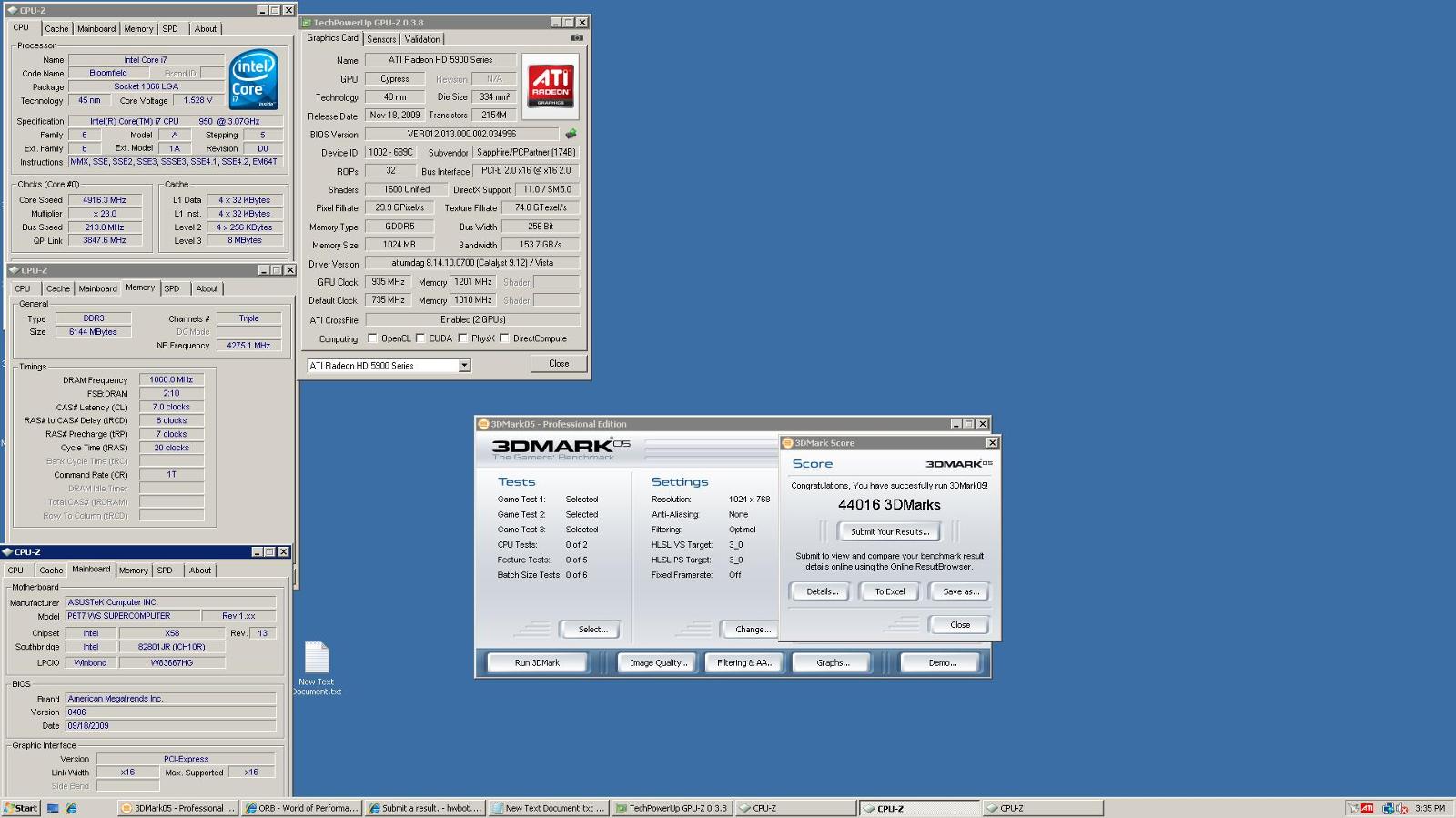1456x818 pixels.
Task: Open SPD tab in middle CPU-Z window
Action: click(x=172, y=288)
